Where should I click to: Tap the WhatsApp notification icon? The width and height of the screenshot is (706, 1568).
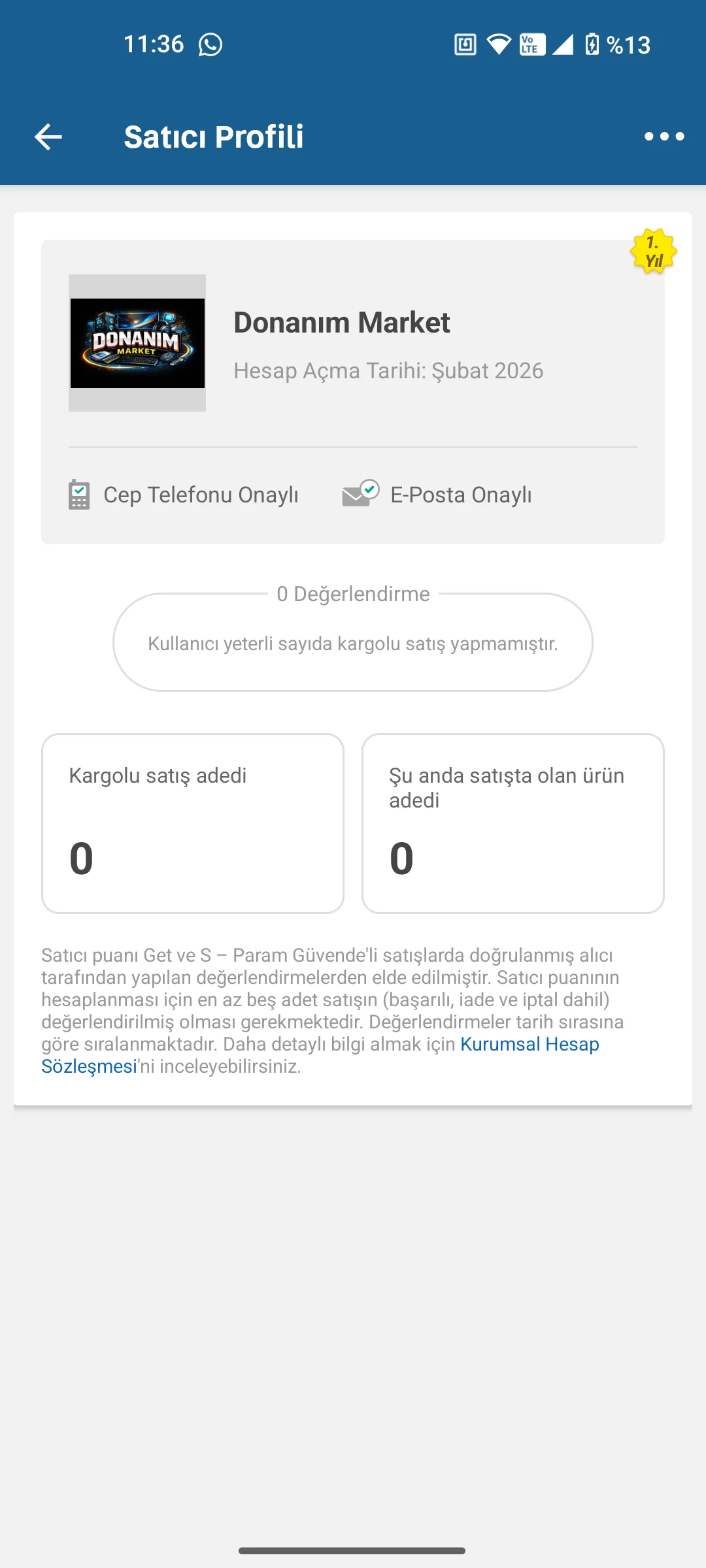pyautogui.click(x=210, y=45)
